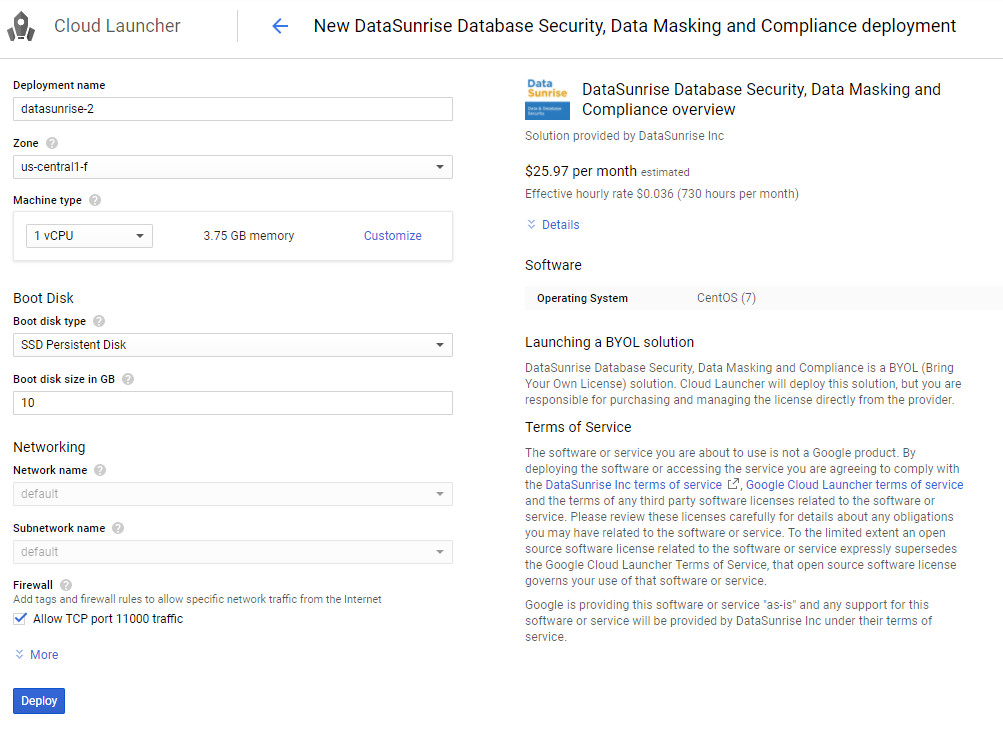Open help icon next to Subnetwork name
Screen dimensions: 1003x749
coord(118,528)
